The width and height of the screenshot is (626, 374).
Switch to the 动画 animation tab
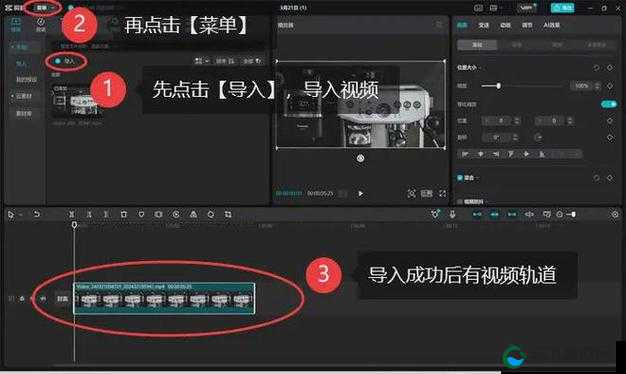click(x=505, y=25)
